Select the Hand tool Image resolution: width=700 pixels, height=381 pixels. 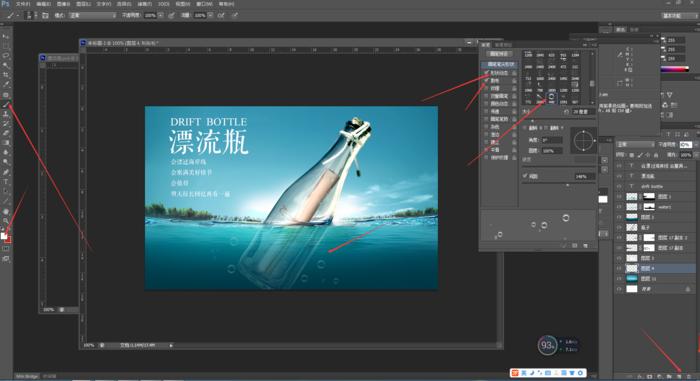(x=6, y=211)
